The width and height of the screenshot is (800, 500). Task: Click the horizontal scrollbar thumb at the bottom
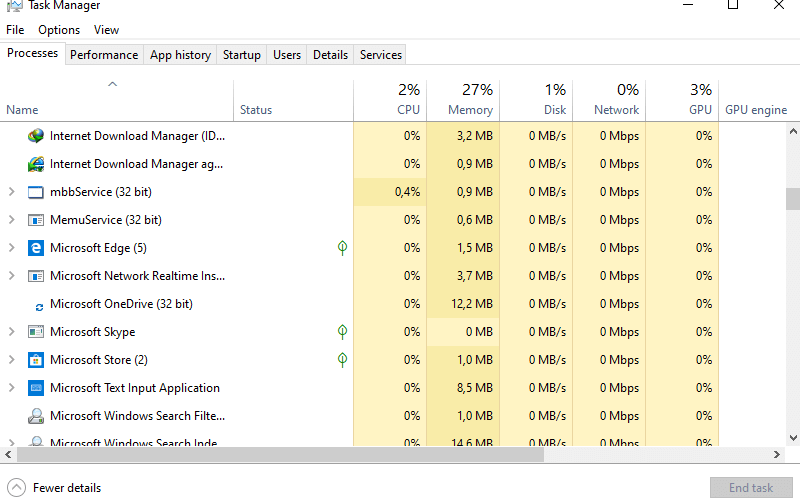tap(281, 454)
